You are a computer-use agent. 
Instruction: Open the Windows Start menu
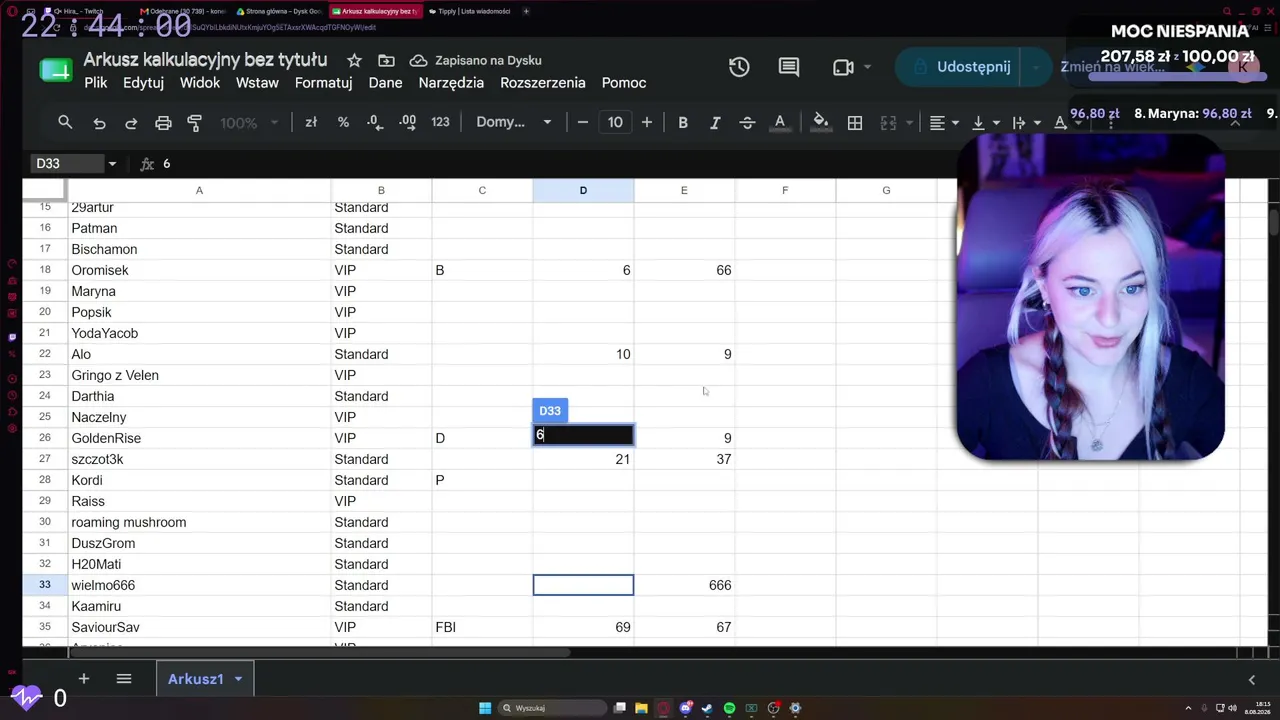485,708
